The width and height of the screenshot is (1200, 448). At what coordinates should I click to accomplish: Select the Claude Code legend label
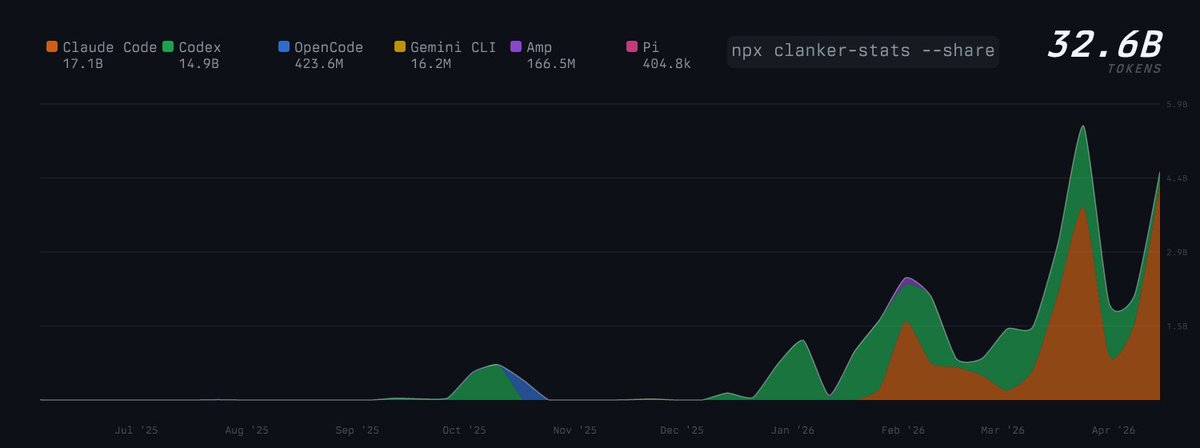pos(110,47)
